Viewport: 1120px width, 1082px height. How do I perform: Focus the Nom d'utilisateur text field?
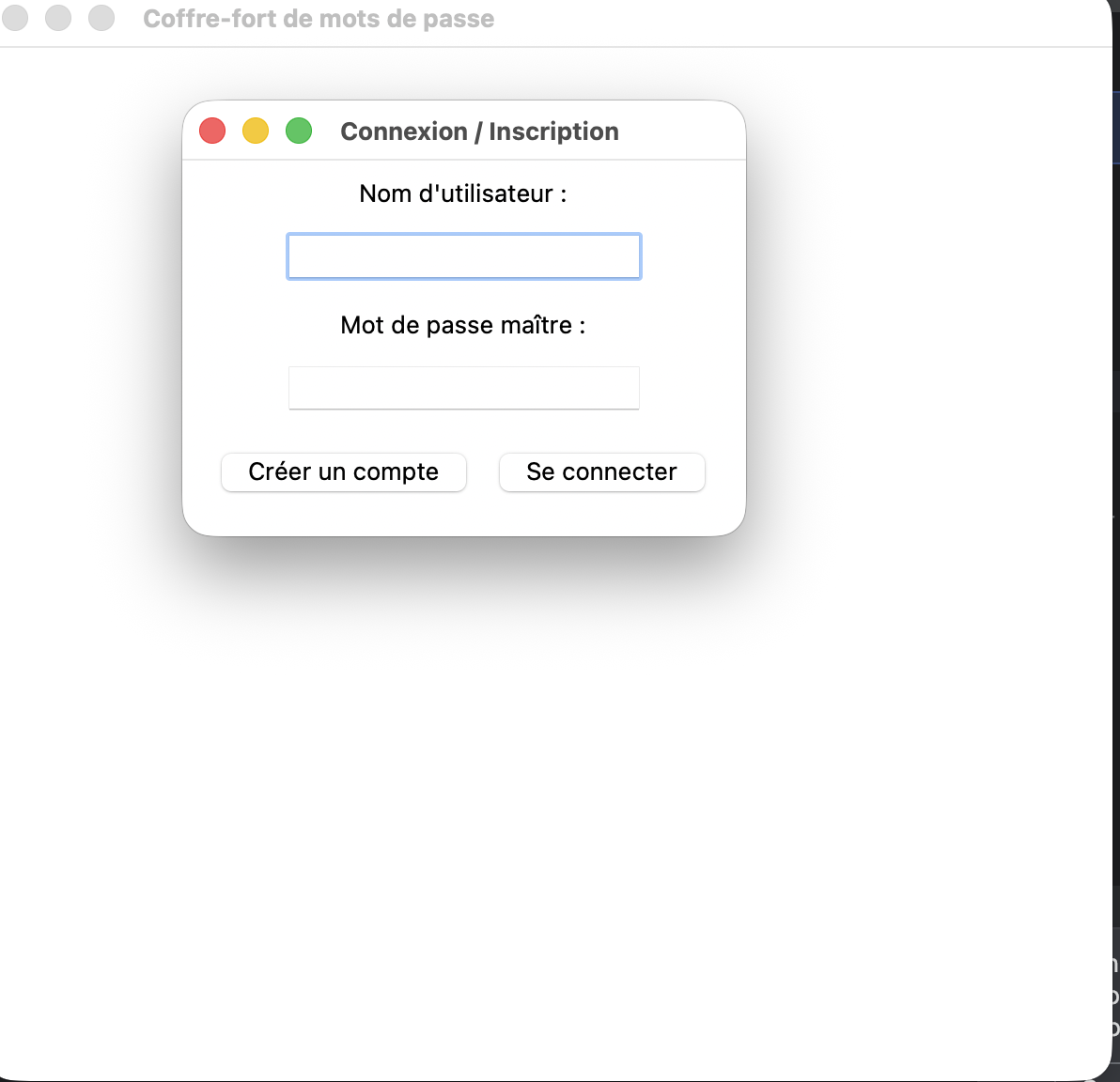coord(464,256)
